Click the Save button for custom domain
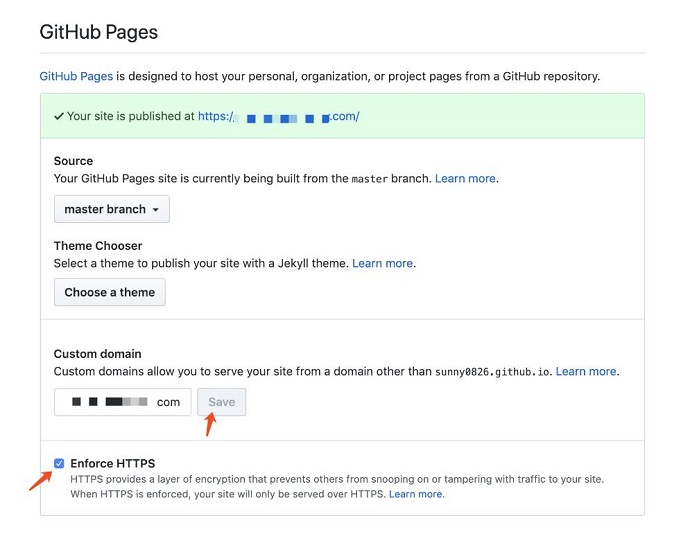This screenshot has height=552, width=690. pyautogui.click(x=221, y=402)
